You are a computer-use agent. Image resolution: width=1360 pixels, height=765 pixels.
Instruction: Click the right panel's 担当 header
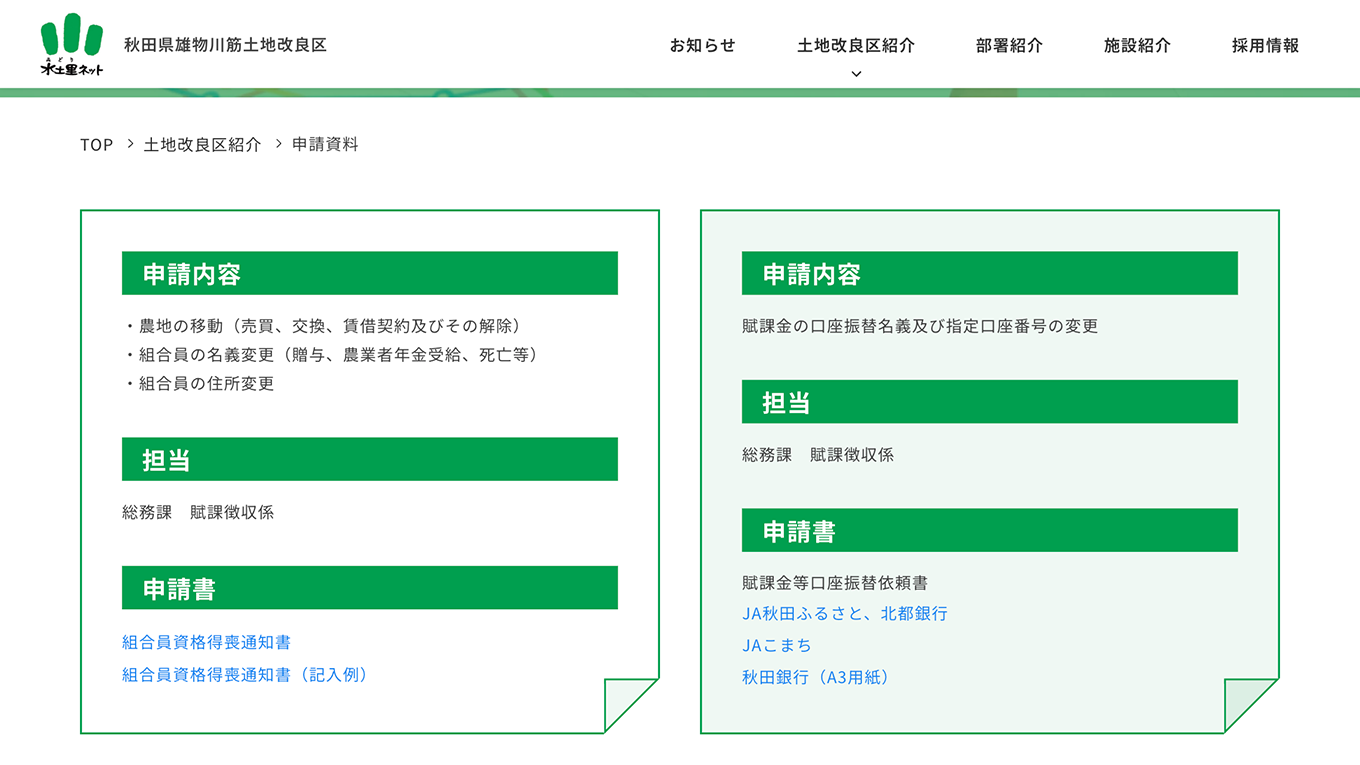(989, 401)
